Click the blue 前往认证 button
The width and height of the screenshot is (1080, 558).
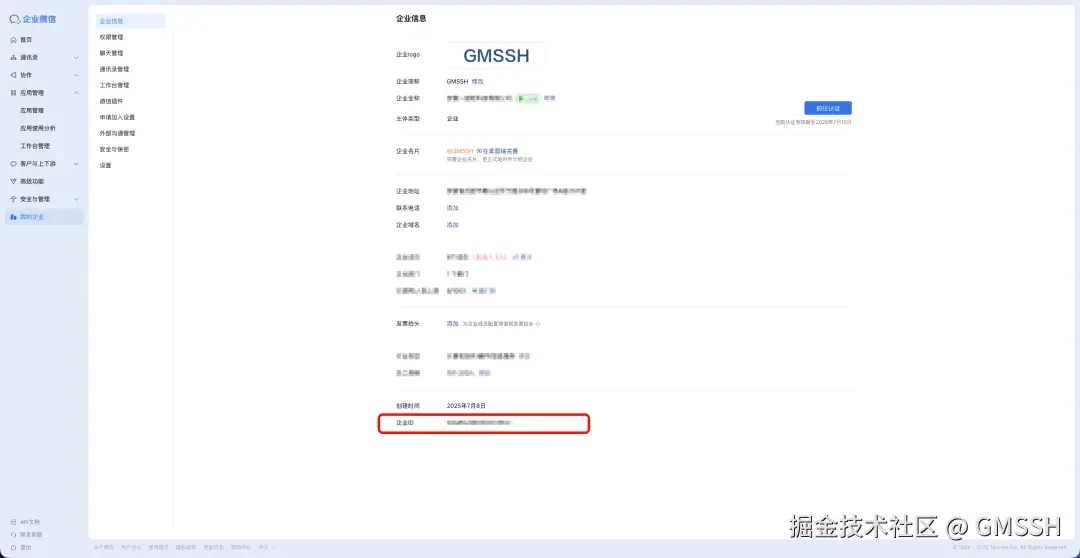(828, 108)
